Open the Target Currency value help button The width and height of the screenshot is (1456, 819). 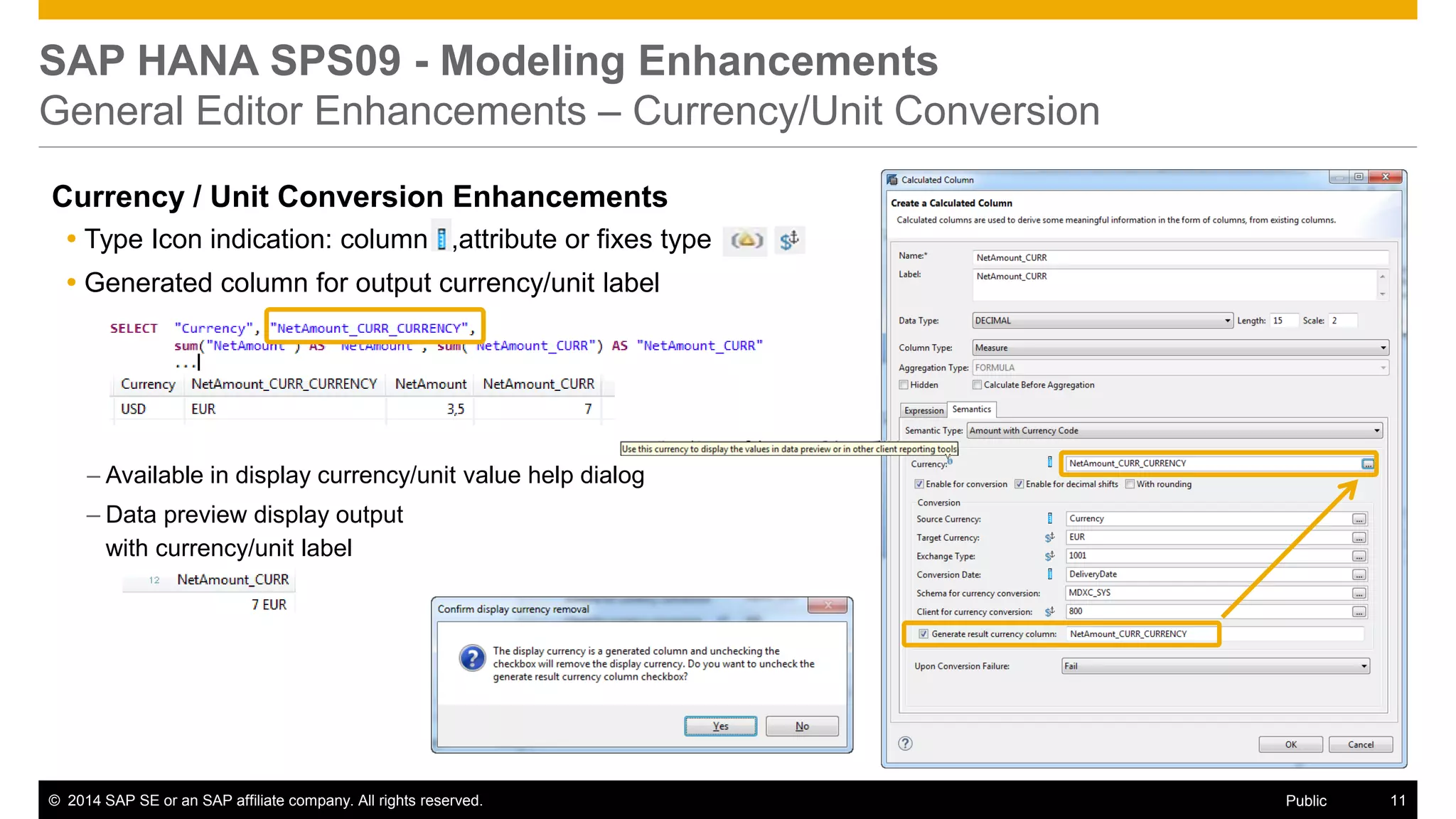click(1359, 537)
